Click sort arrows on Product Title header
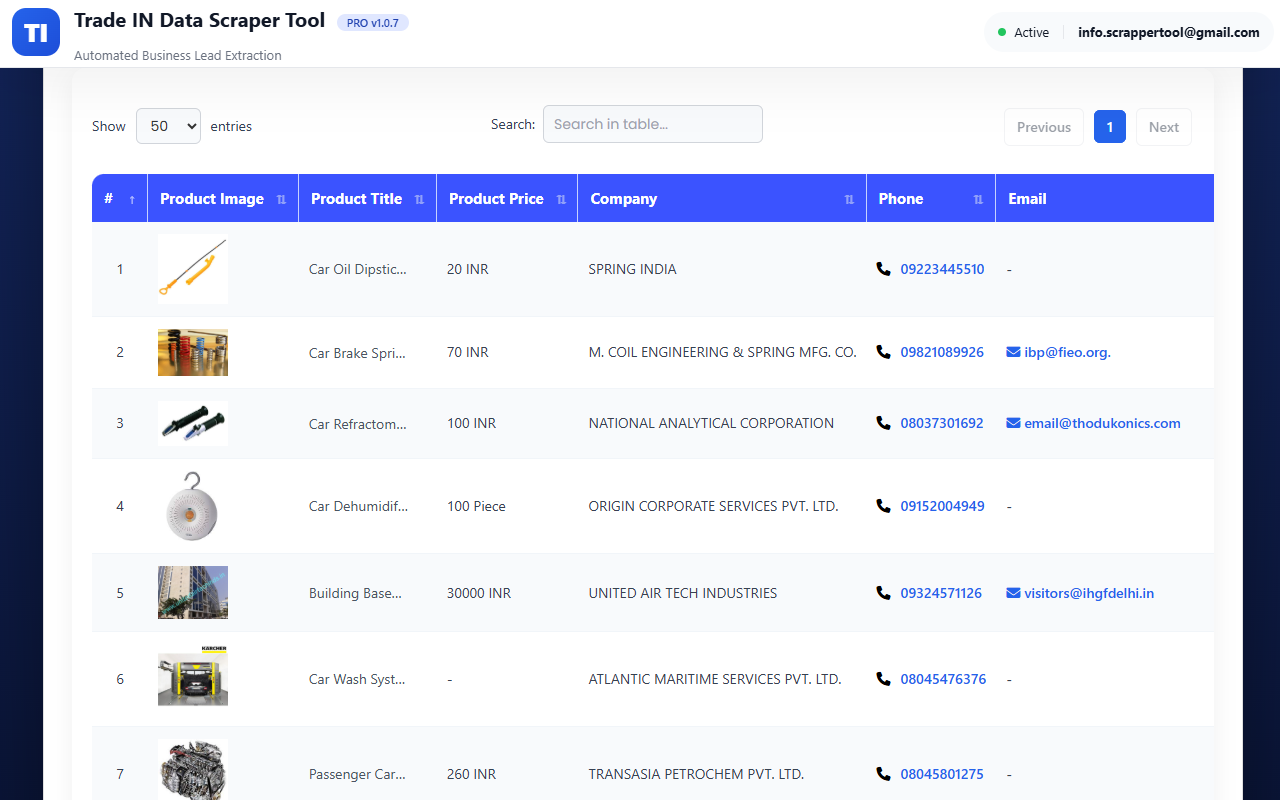The image size is (1280, 800). pos(419,200)
